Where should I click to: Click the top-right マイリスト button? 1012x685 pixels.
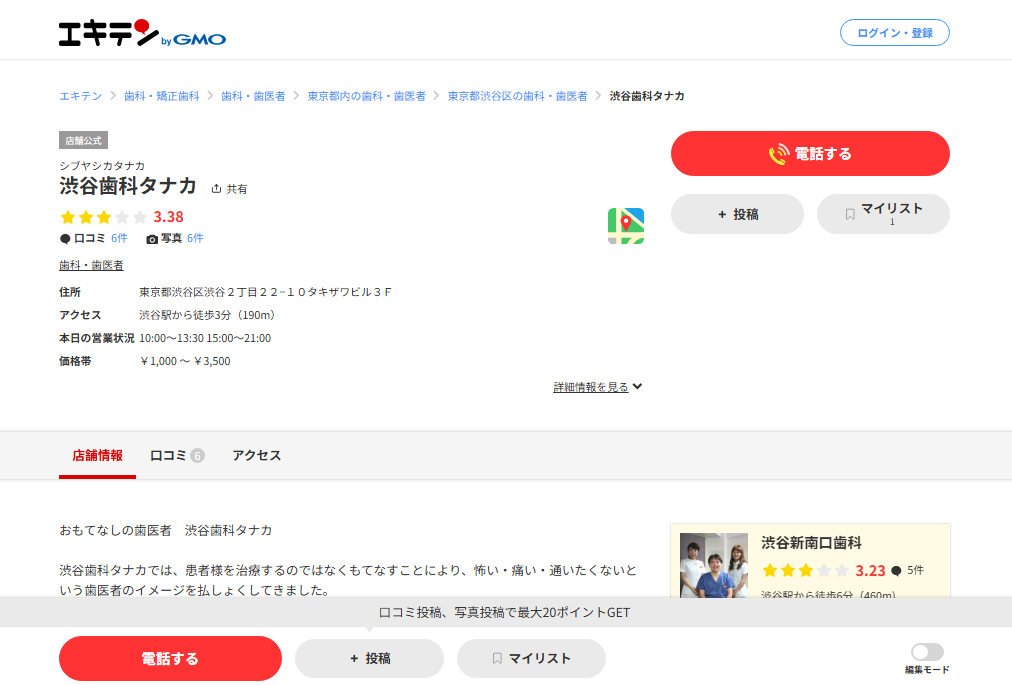[883, 214]
